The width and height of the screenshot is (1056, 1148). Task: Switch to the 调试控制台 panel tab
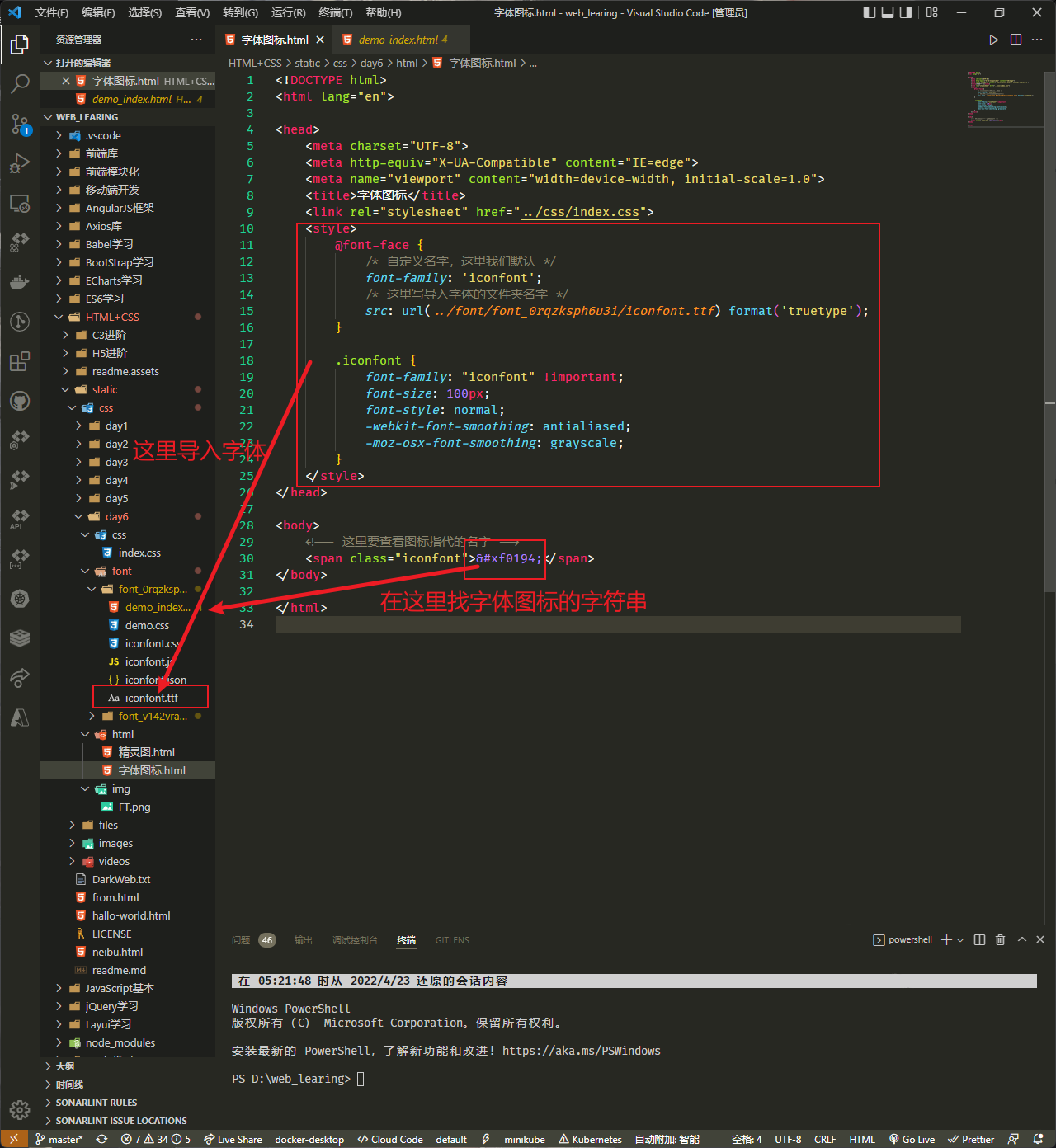pyautogui.click(x=355, y=940)
